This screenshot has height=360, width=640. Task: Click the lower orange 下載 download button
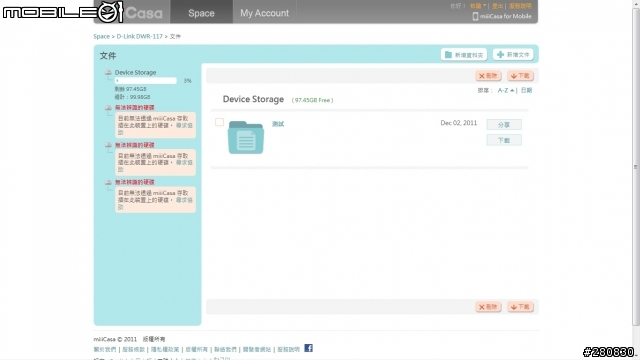[520, 307]
